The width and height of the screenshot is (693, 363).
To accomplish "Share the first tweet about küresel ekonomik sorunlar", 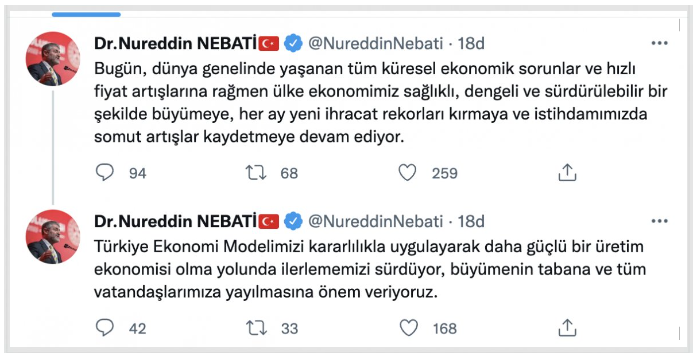I will (567, 172).
